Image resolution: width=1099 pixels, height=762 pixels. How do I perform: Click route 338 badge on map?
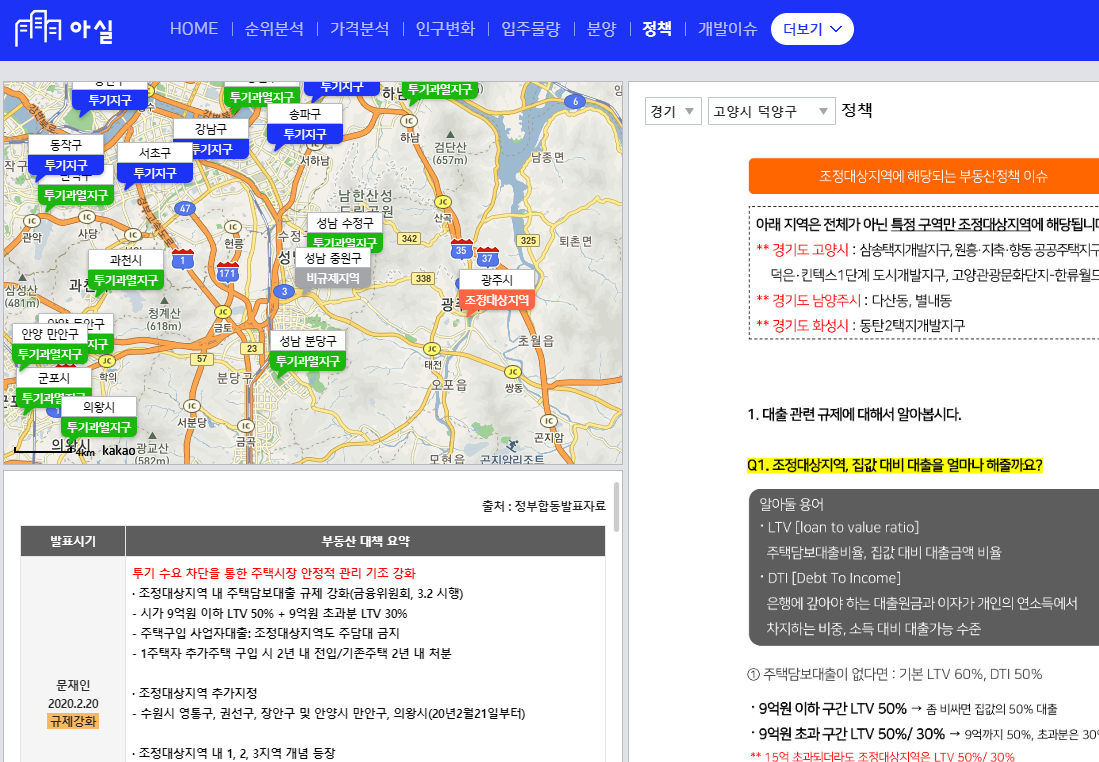coord(423,278)
